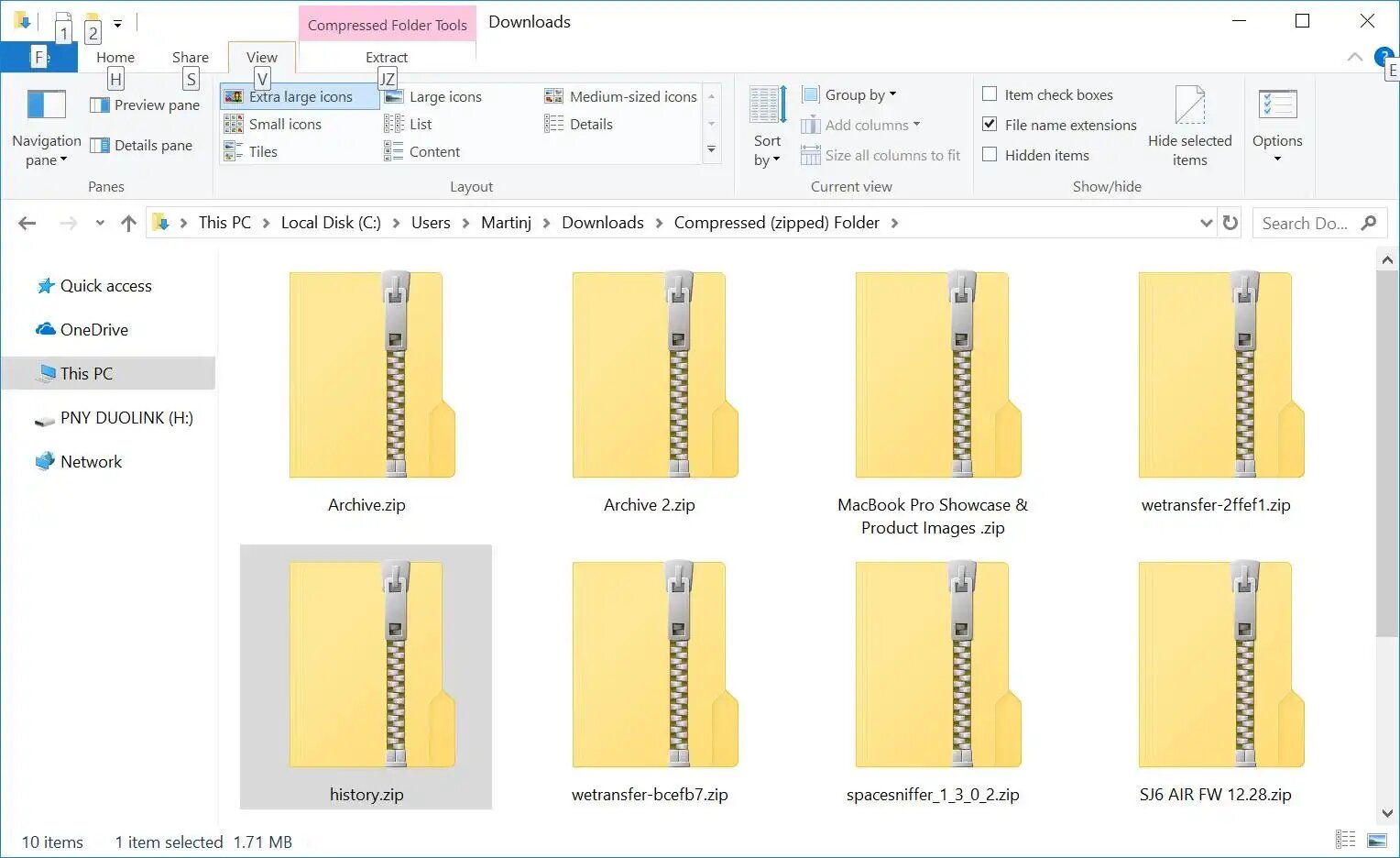Viewport: 1400px width, 858px height.
Task: Enable Item check boxes
Action: 990,94
